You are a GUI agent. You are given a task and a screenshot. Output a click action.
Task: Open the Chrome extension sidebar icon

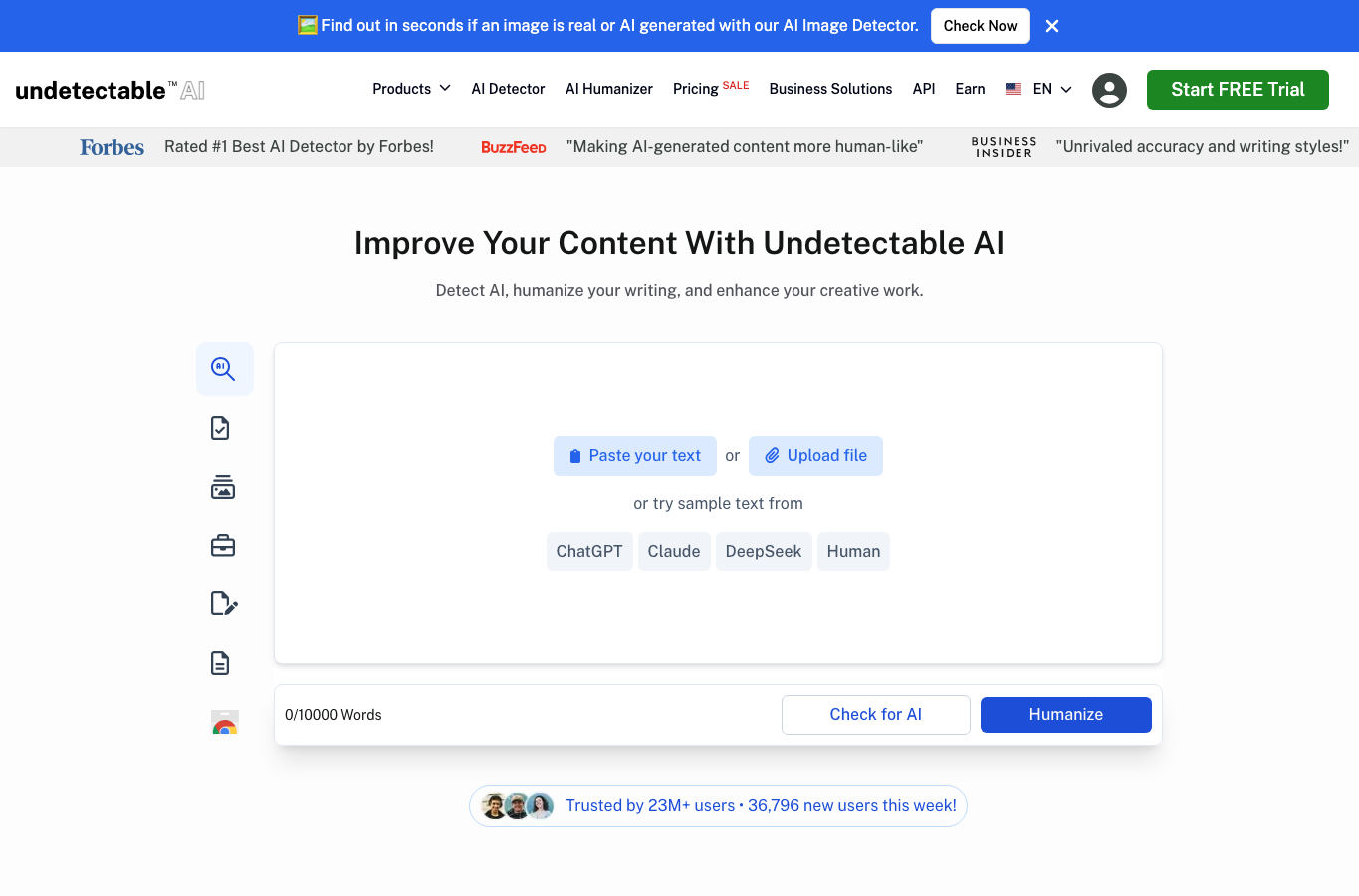pos(225,722)
